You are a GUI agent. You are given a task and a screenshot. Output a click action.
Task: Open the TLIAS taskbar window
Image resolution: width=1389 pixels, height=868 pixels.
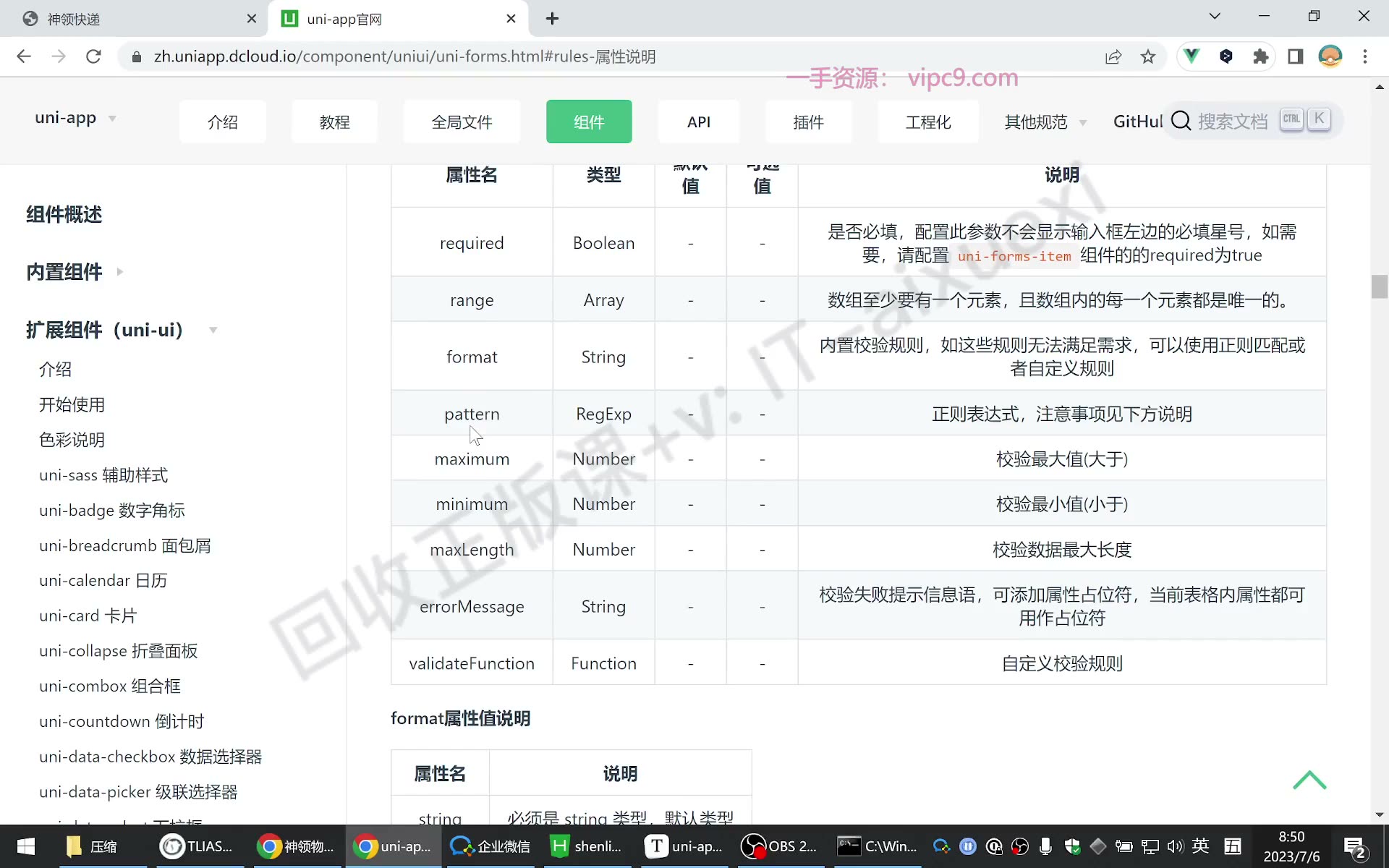[197, 846]
